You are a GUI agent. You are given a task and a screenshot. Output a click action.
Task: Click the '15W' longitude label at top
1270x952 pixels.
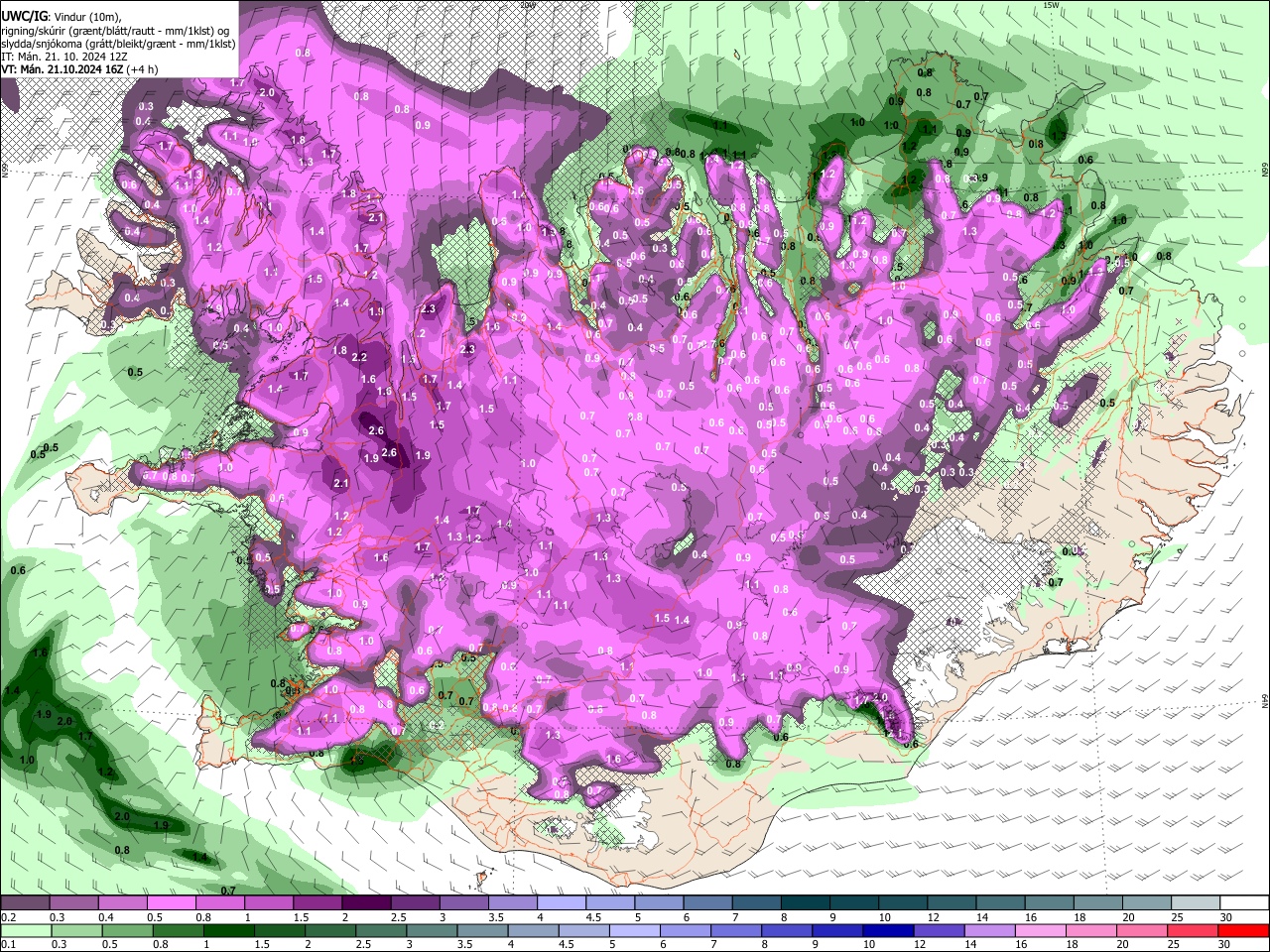[x=1052, y=5]
